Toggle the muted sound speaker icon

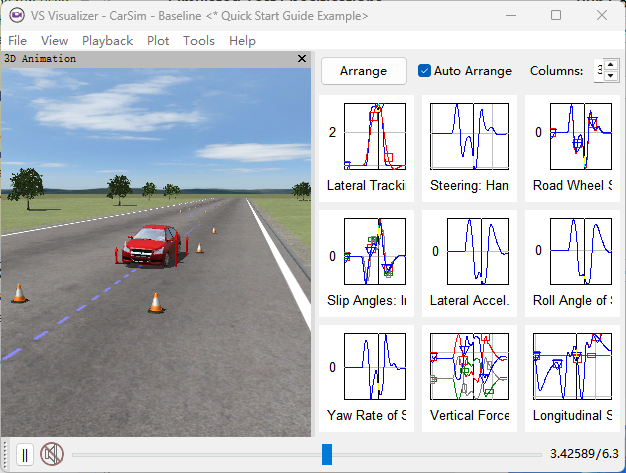tap(51, 455)
